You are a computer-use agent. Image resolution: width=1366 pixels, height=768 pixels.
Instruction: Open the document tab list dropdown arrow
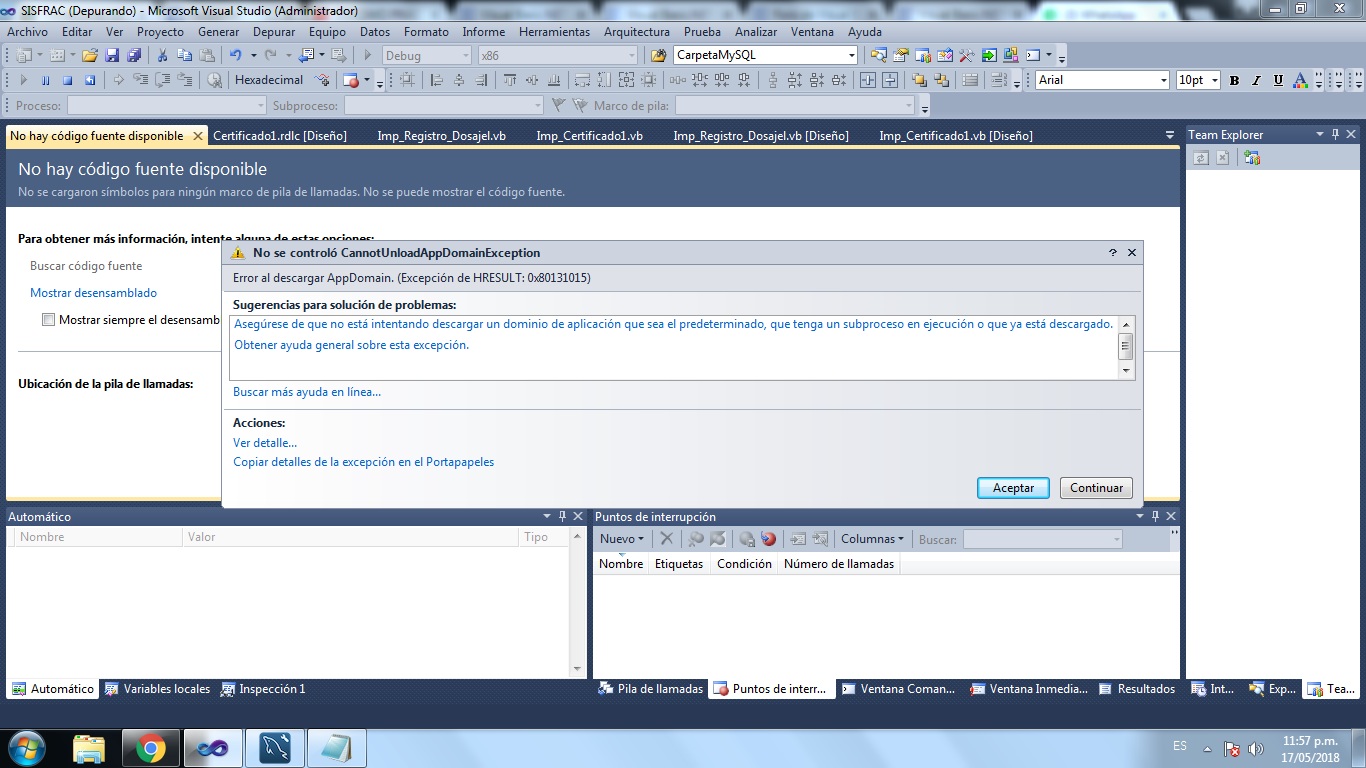tap(1170, 135)
